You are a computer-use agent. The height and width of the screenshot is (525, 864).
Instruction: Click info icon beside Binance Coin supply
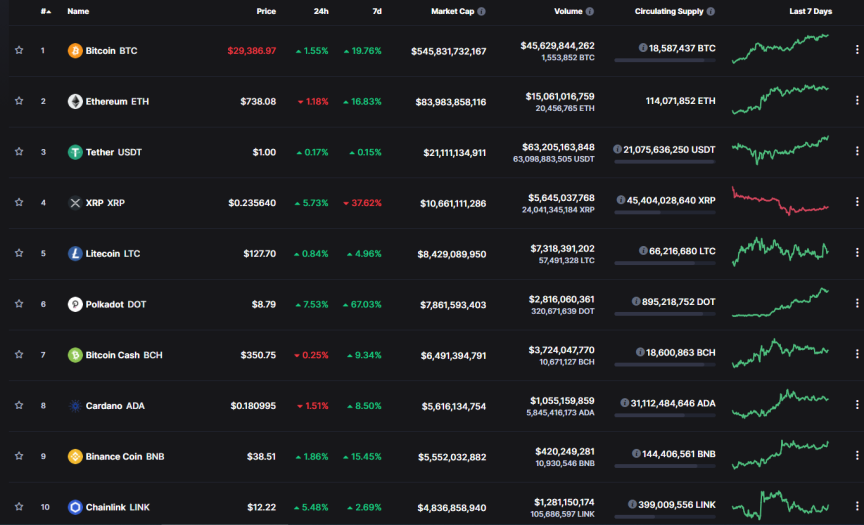(x=636, y=453)
